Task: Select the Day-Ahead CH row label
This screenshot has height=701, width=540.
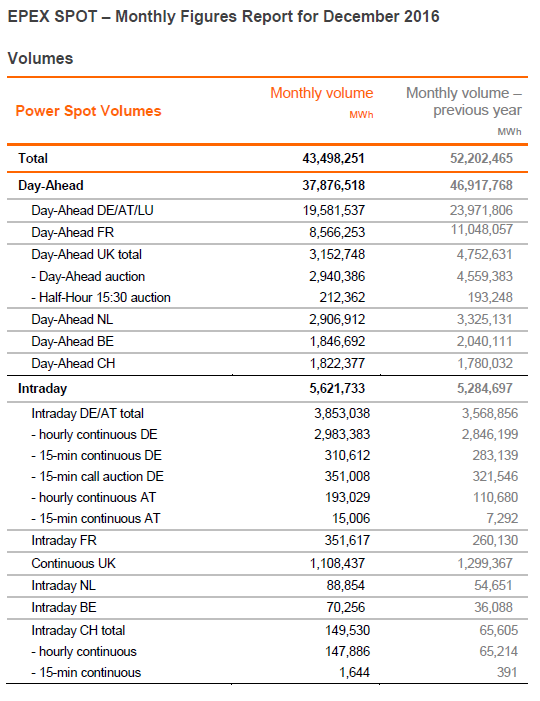Action: (x=73, y=363)
